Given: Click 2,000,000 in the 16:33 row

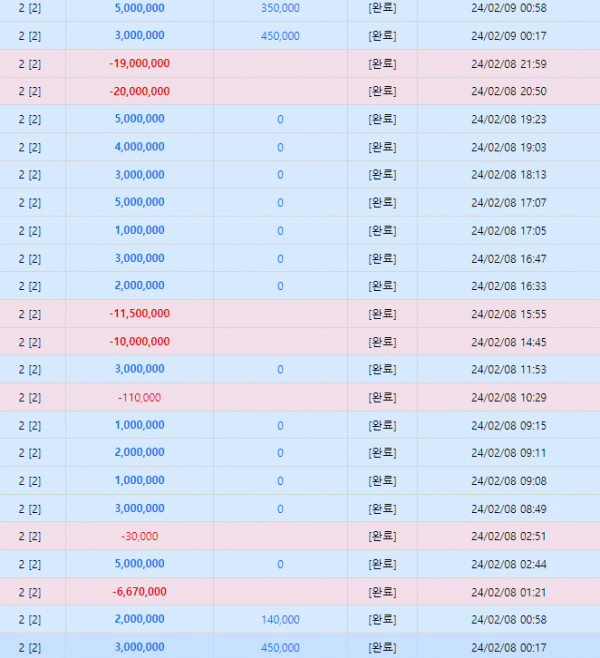Looking at the screenshot, I should point(140,286).
